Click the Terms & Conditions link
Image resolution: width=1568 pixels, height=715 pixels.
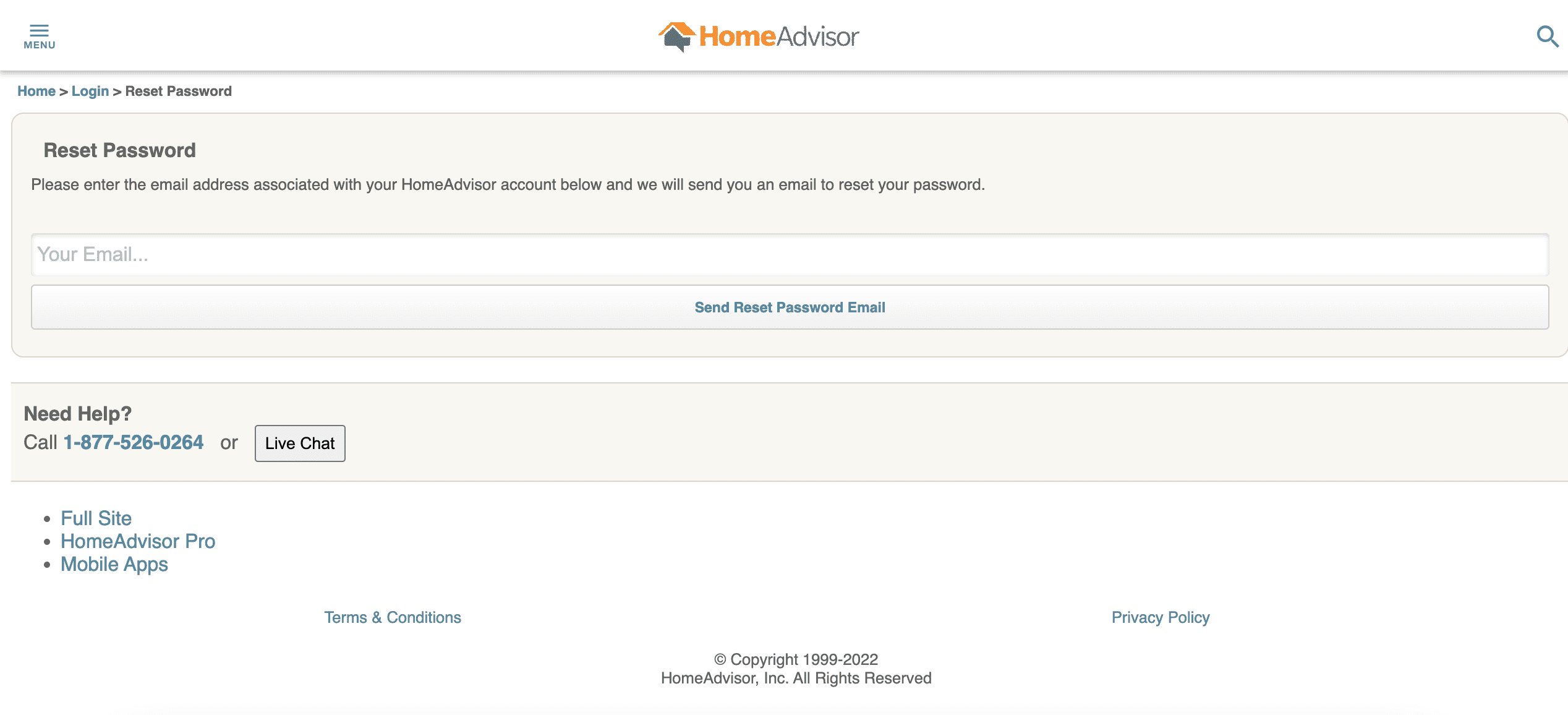[393, 617]
